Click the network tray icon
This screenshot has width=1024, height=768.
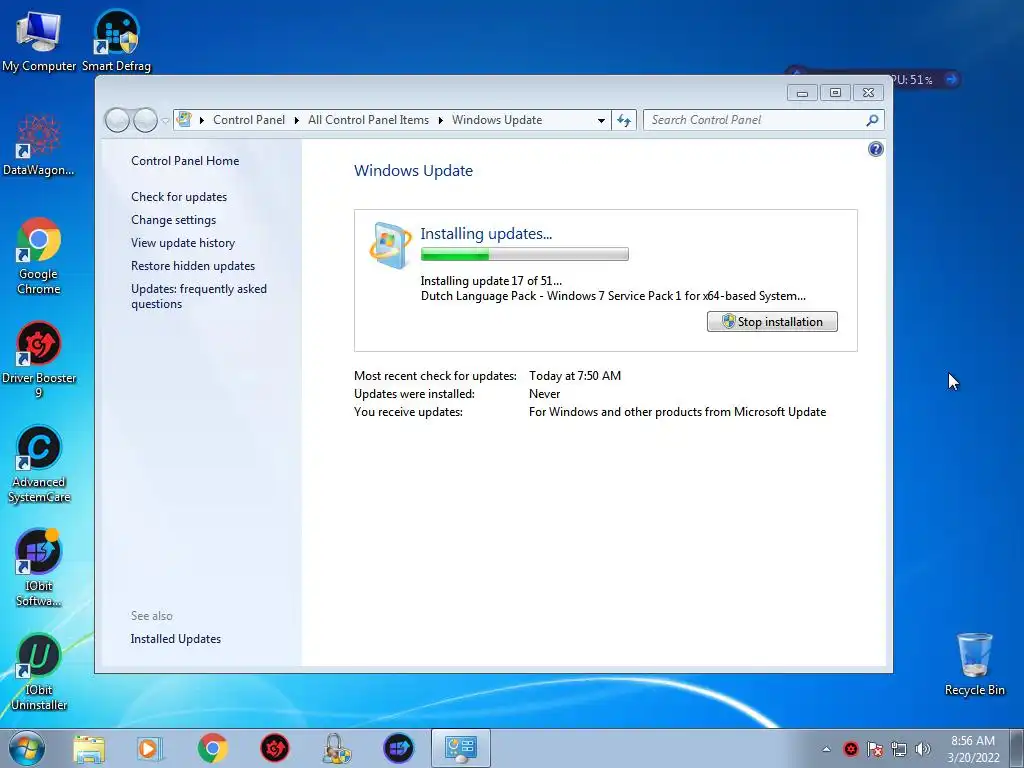[x=899, y=749]
